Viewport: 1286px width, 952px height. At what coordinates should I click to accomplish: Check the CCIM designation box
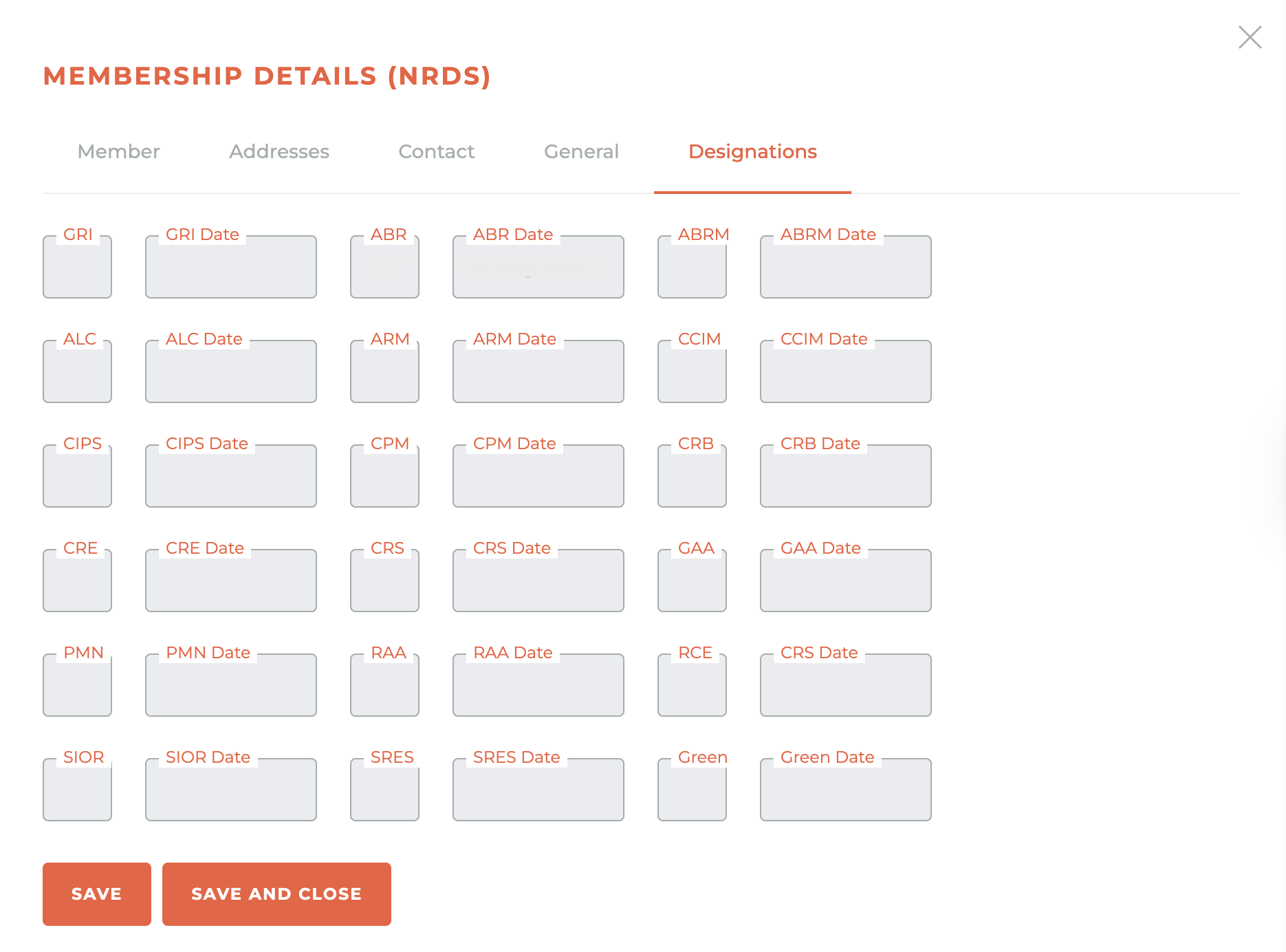(692, 371)
